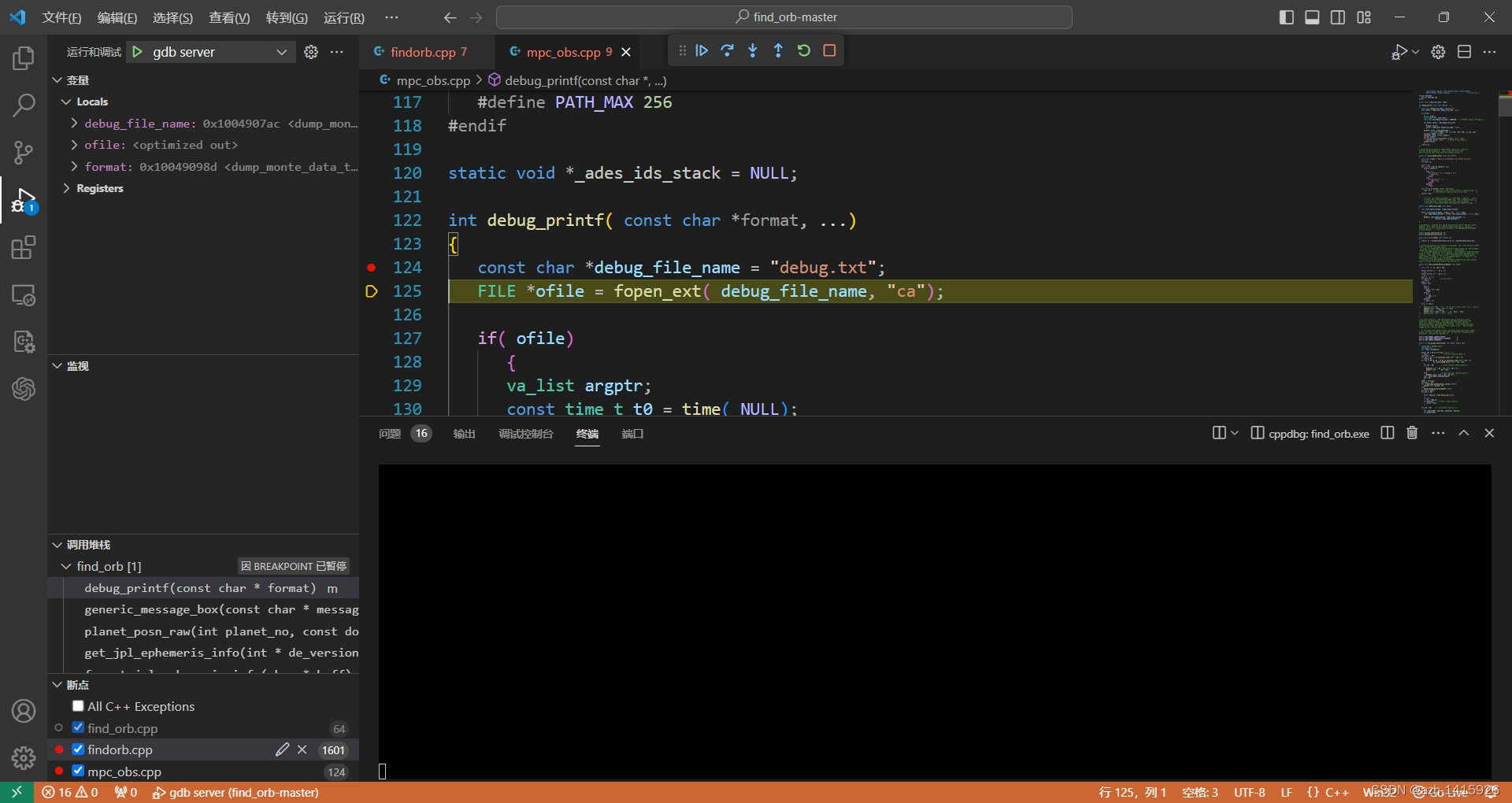Open the ChatGPT extension icon in sidebar
The width and height of the screenshot is (1512, 803).
click(x=24, y=388)
